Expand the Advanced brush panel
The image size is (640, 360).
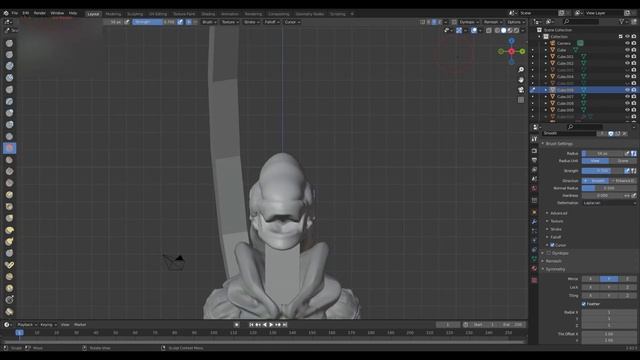(558, 213)
